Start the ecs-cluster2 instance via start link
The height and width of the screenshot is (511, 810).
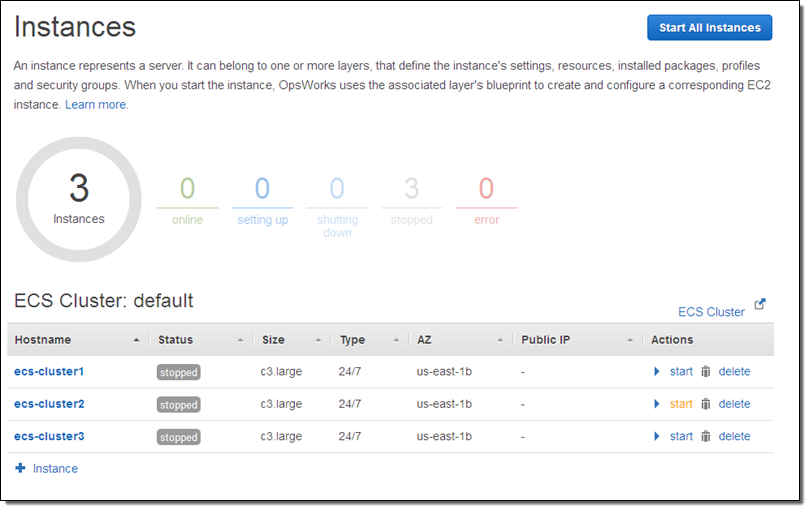[681, 404]
